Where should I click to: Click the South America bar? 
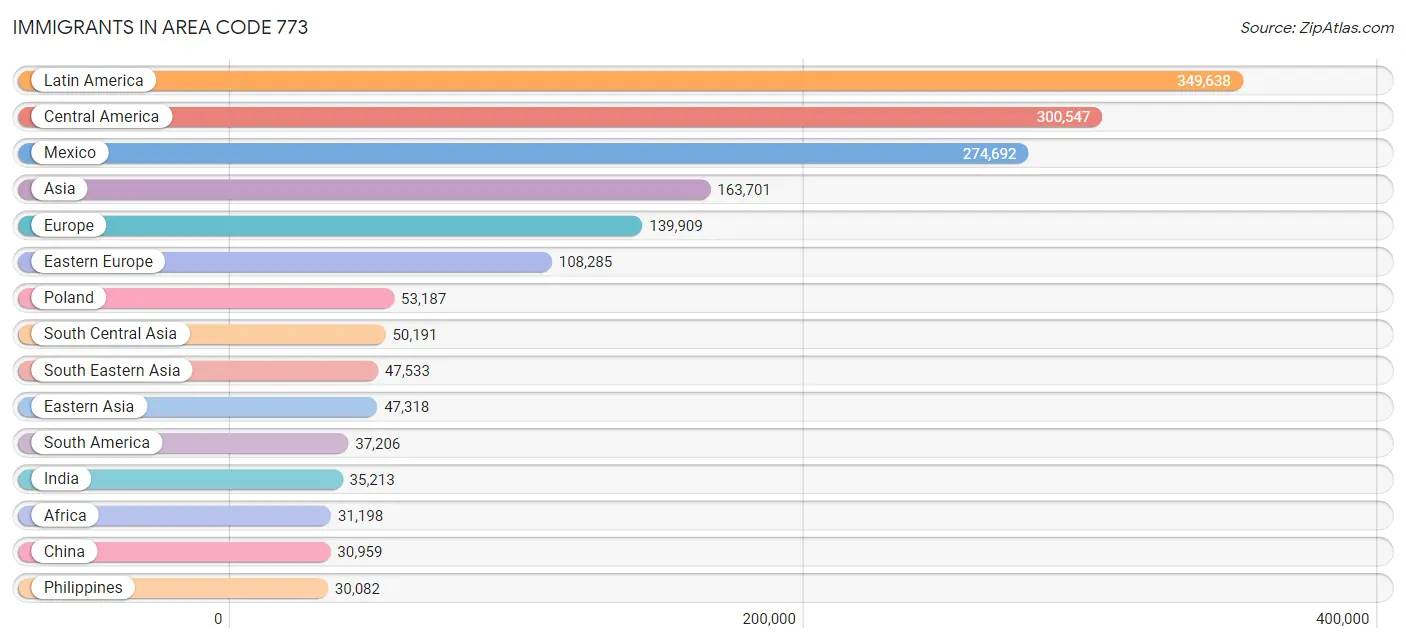pyautogui.click(x=183, y=443)
